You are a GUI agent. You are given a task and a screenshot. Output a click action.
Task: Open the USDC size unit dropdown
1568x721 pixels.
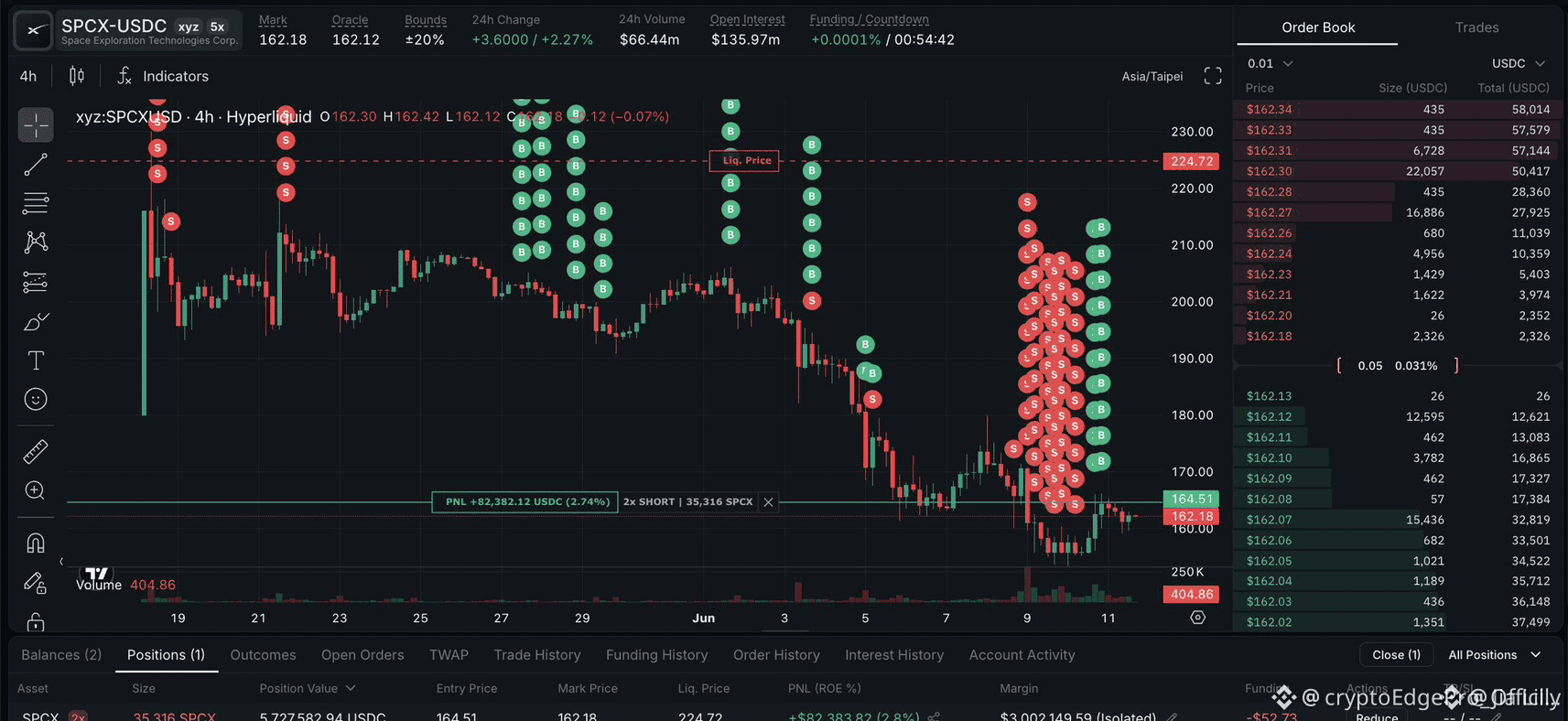(1519, 63)
